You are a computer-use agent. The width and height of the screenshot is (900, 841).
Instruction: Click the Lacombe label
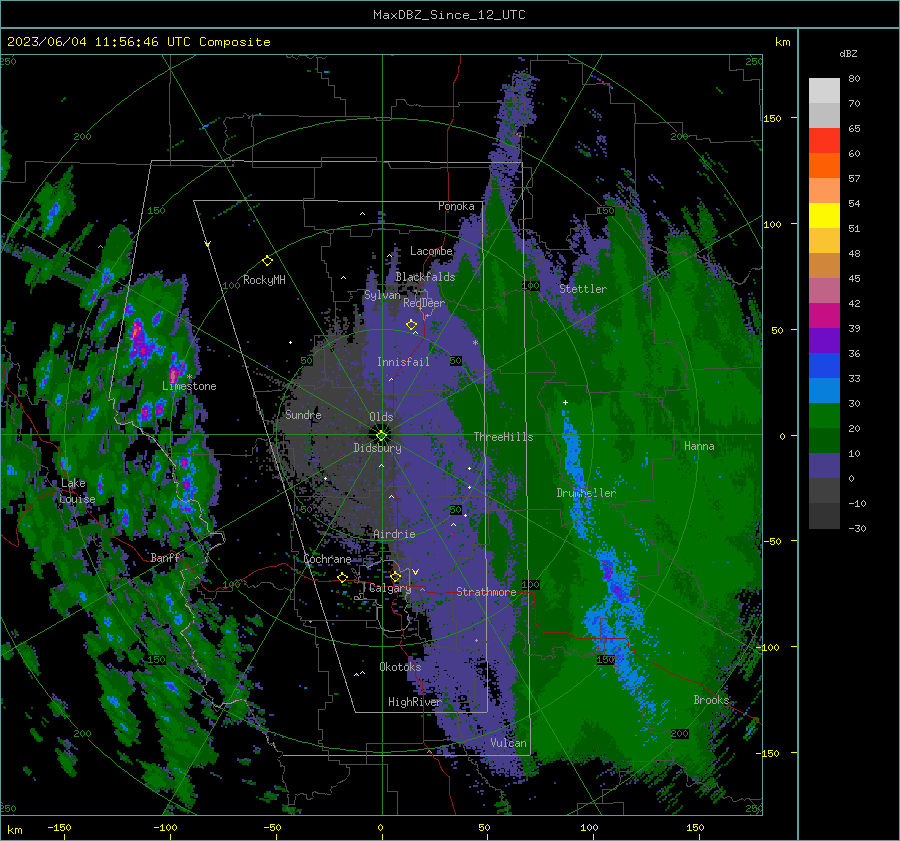431,251
